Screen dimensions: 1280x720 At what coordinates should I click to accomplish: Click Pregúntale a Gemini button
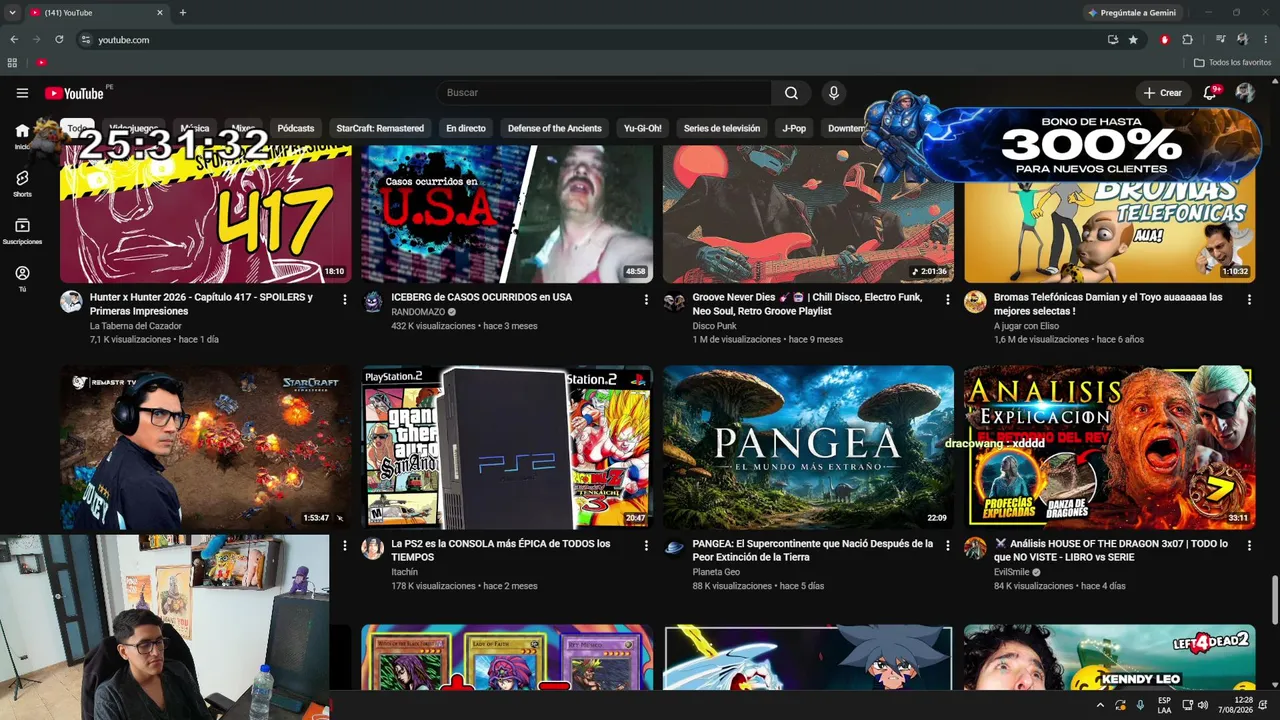1132,13
